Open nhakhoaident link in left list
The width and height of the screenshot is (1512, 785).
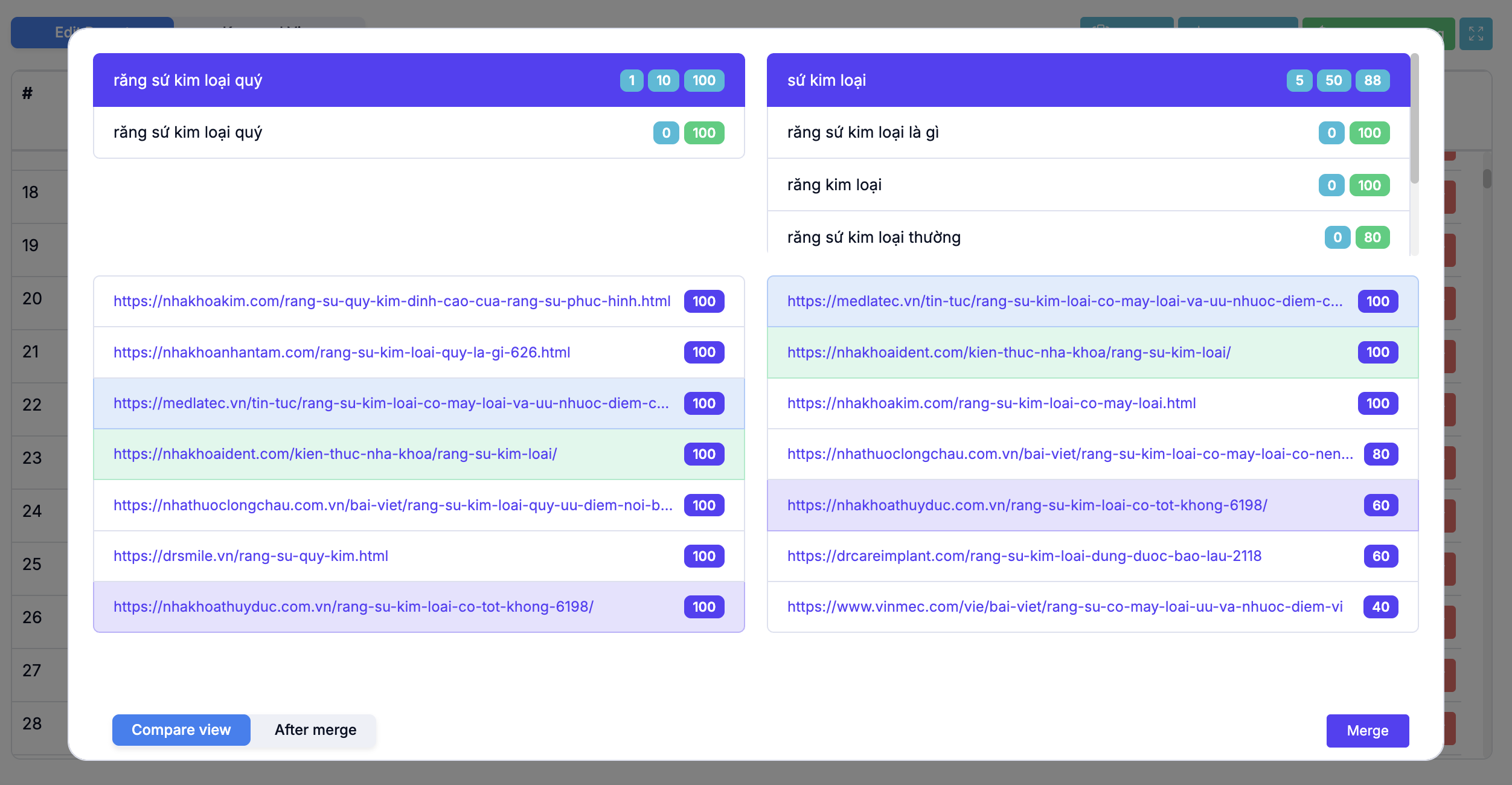tap(335, 454)
